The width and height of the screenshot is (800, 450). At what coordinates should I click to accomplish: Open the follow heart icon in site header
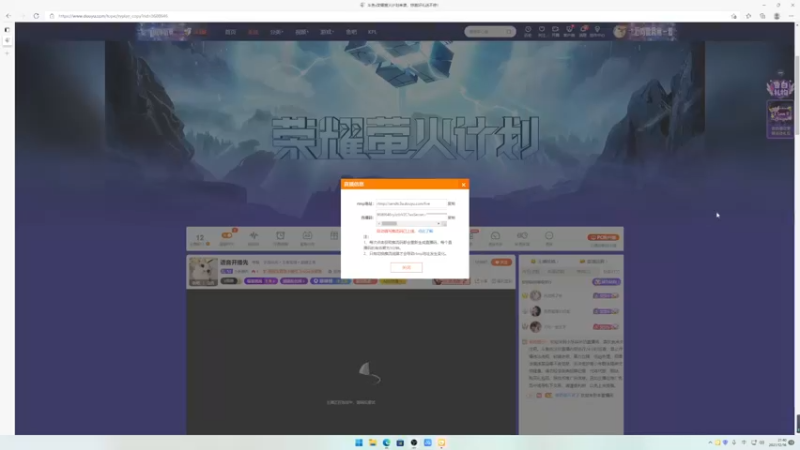coord(542,31)
